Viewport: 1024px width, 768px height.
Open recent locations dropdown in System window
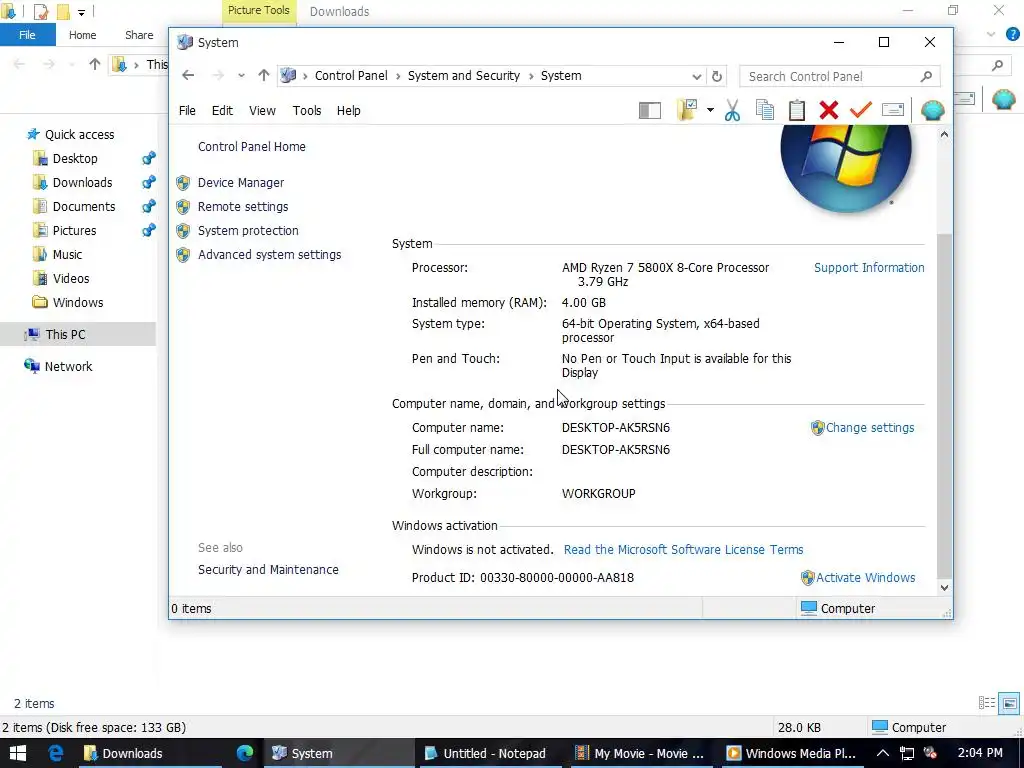[x=241, y=76]
